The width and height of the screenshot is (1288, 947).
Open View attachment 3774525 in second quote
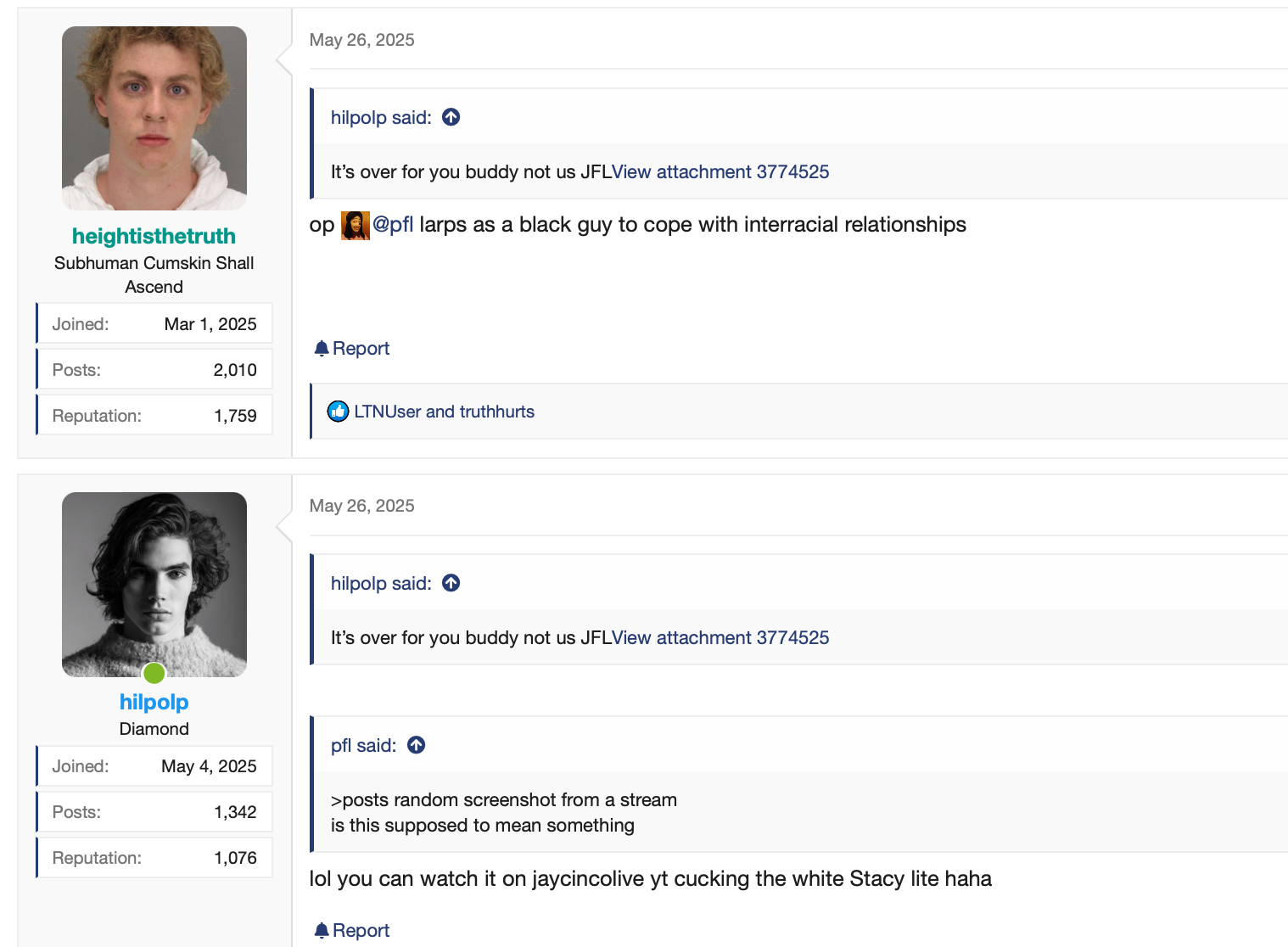pos(720,637)
